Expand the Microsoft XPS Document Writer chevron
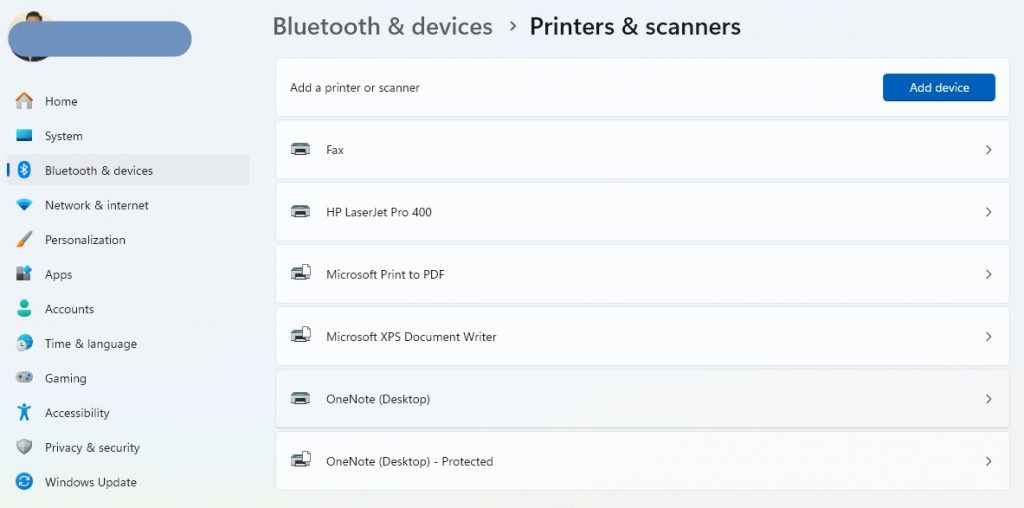 pos(988,337)
